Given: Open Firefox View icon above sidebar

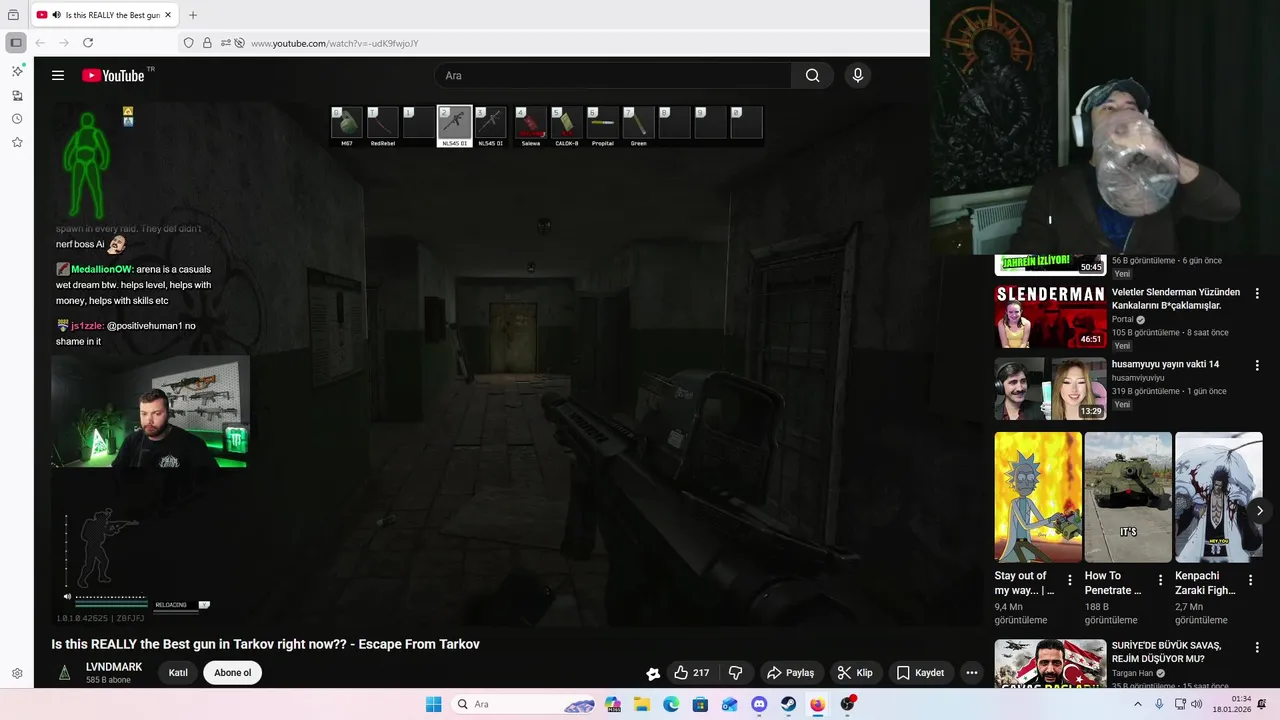Looking at the screenshot, I should tap(13, 15).
